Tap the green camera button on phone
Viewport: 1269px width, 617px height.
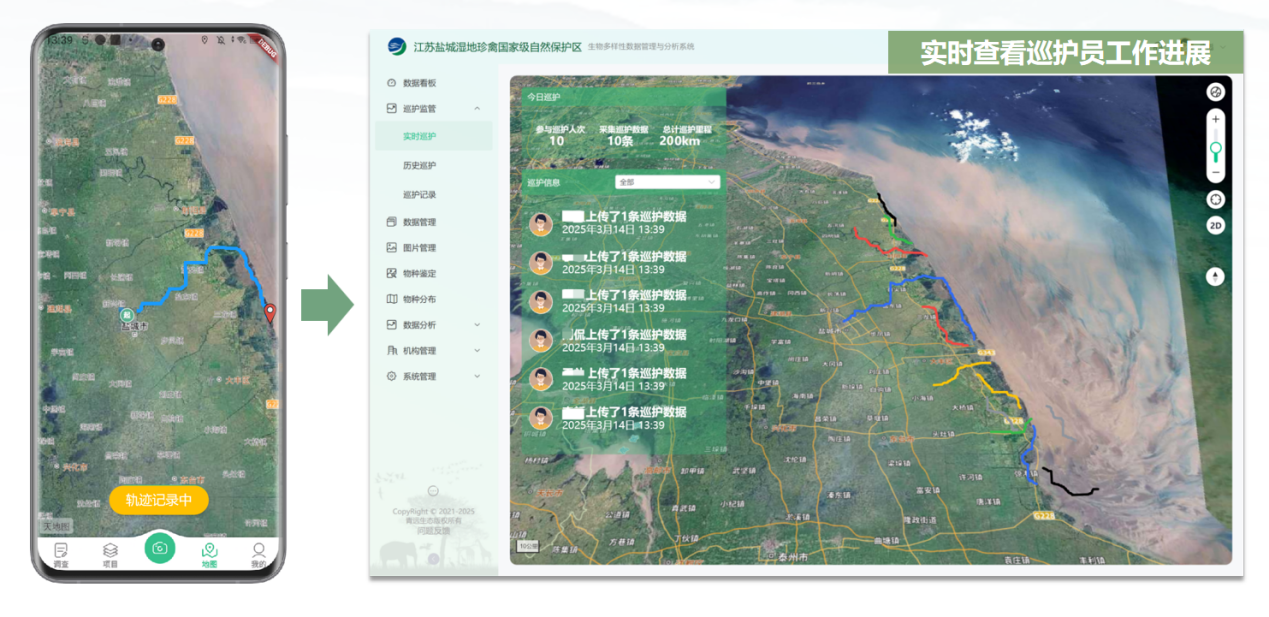159,548
